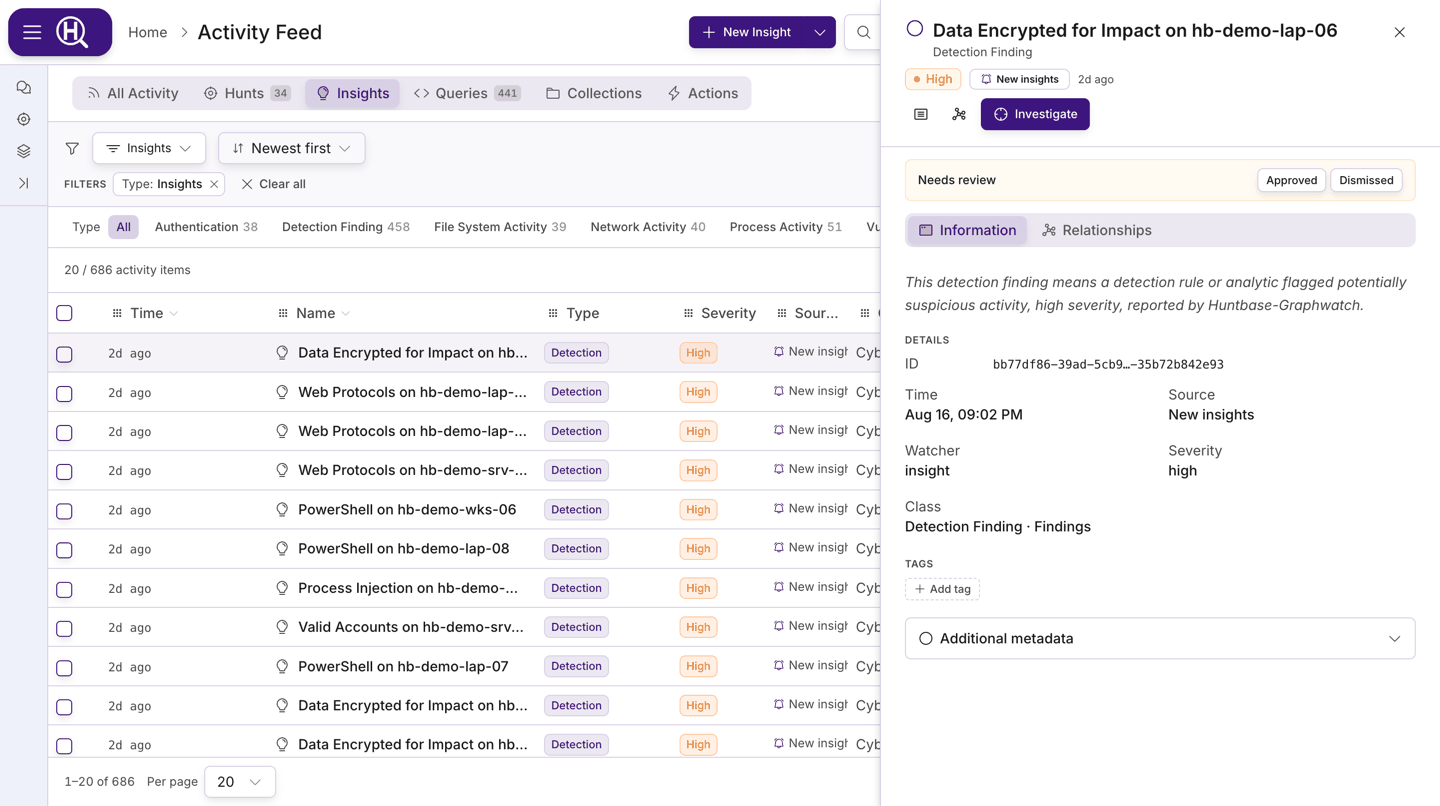Open the Queries tab

point(467,93)
